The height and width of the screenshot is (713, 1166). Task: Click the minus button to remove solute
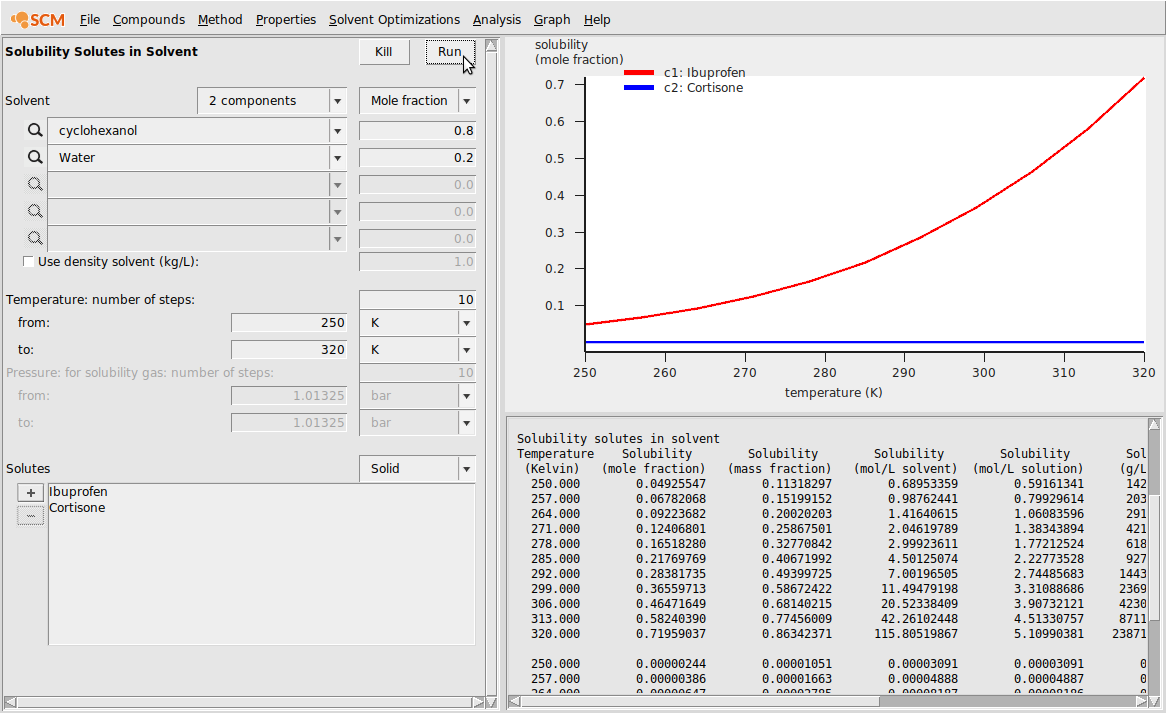[31, 515]
